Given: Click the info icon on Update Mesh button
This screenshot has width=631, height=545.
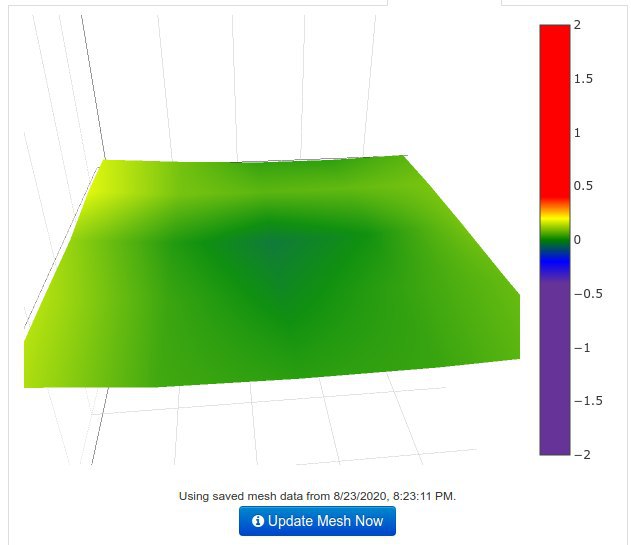Looking at the screenshot, I should (258, 521).
